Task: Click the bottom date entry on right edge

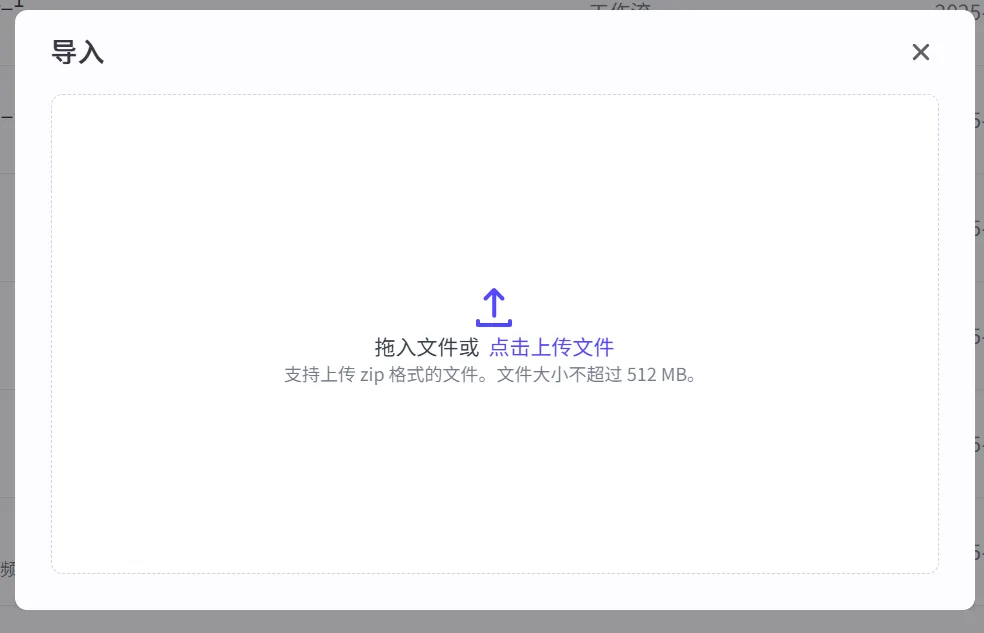Action: [x=977, y=556]
